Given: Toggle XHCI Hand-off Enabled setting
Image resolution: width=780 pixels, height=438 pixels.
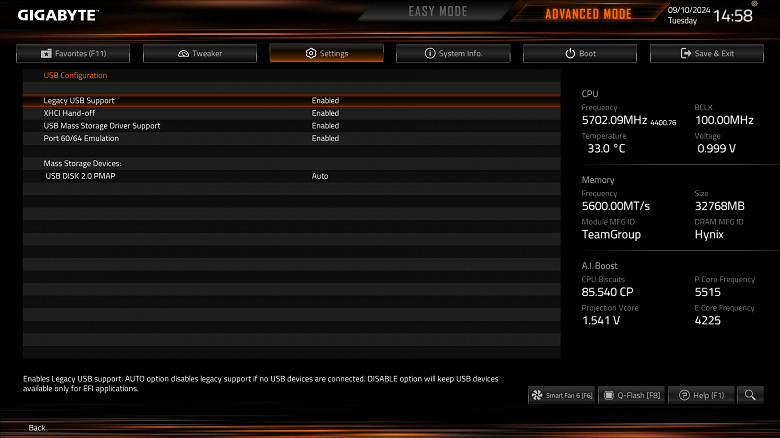Looking at the screenshot, I should tap(325, 113).
